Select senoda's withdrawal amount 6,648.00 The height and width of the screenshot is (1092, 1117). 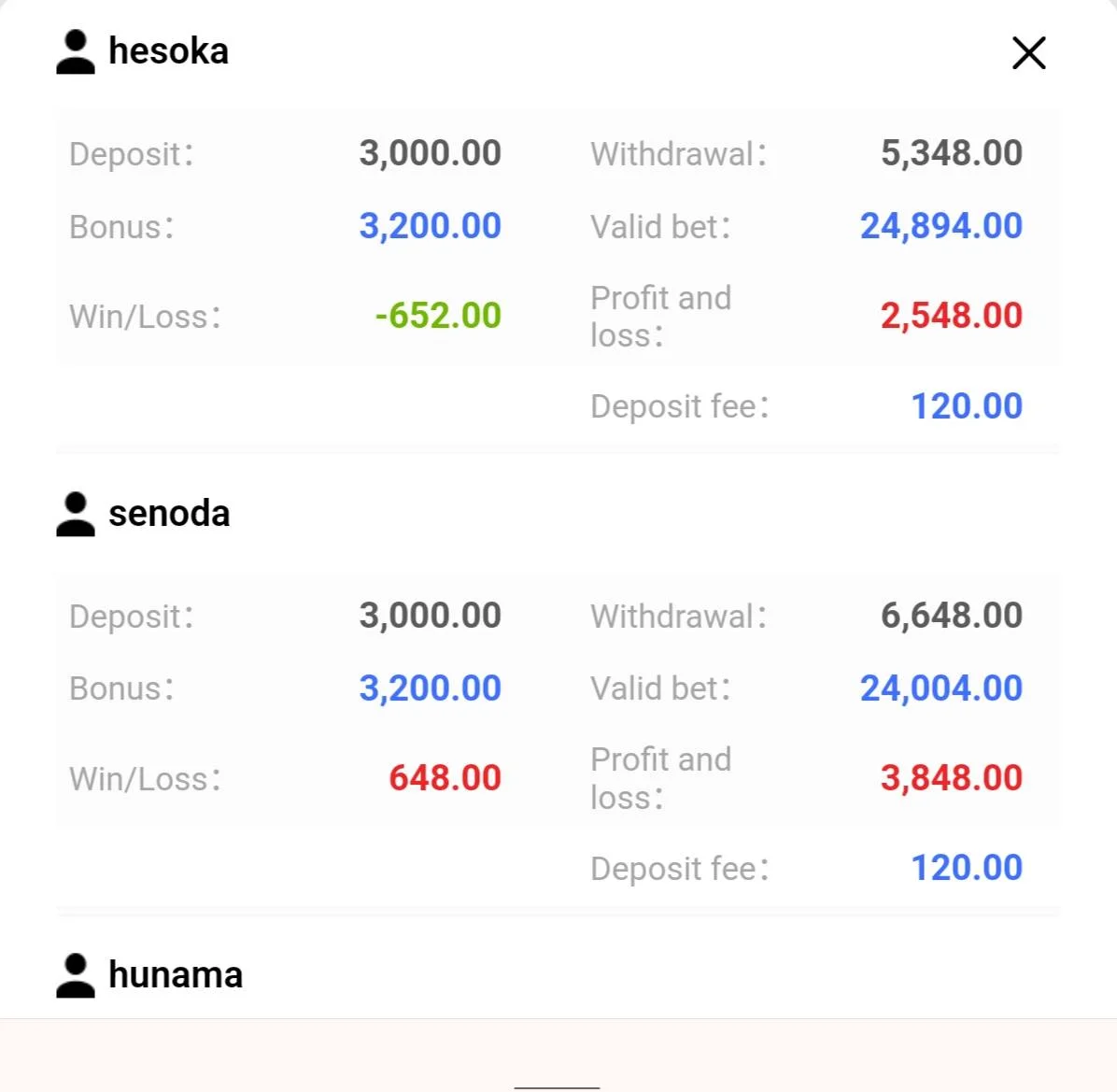pos(952,616)
